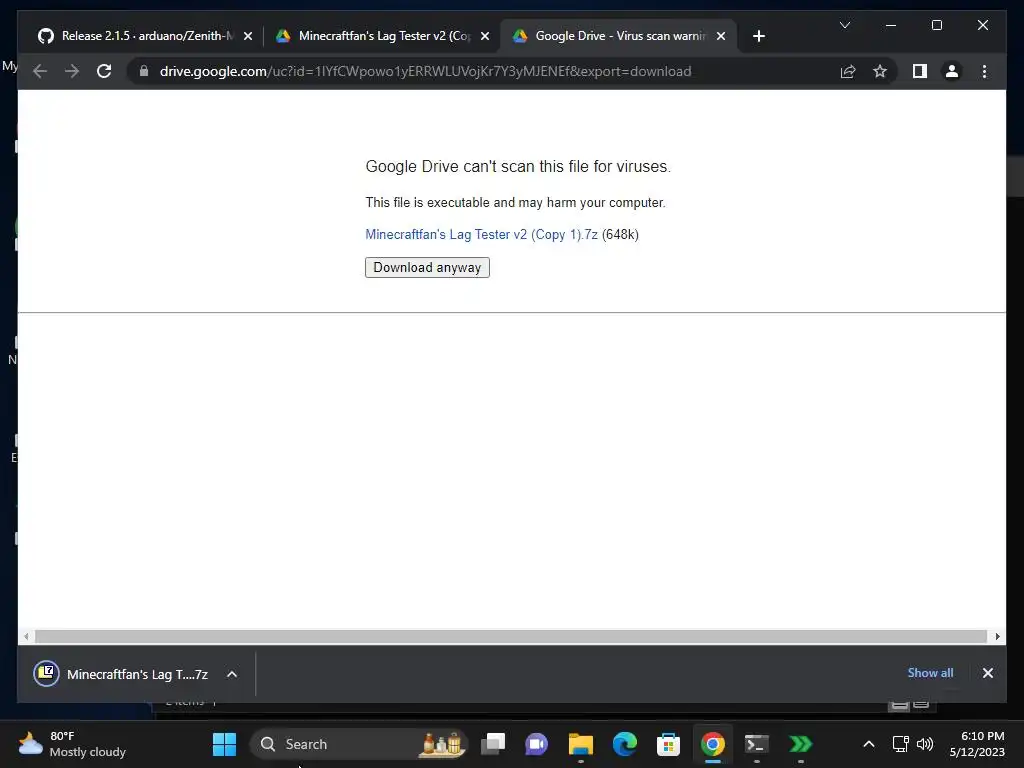The width and height of the screenshot is (1024, 768).
Task: Minimize the Chrome window
Action: coord(891,25)
